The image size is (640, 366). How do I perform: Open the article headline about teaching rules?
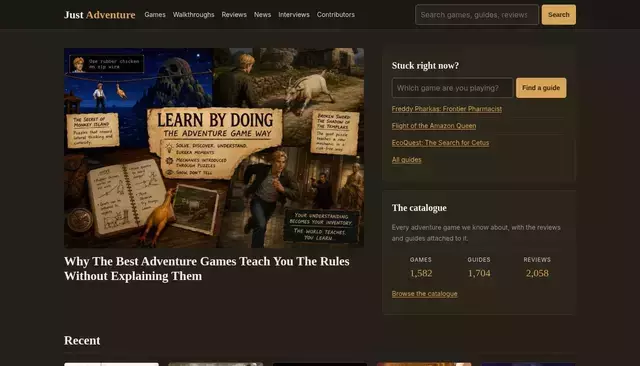[207, 268]
